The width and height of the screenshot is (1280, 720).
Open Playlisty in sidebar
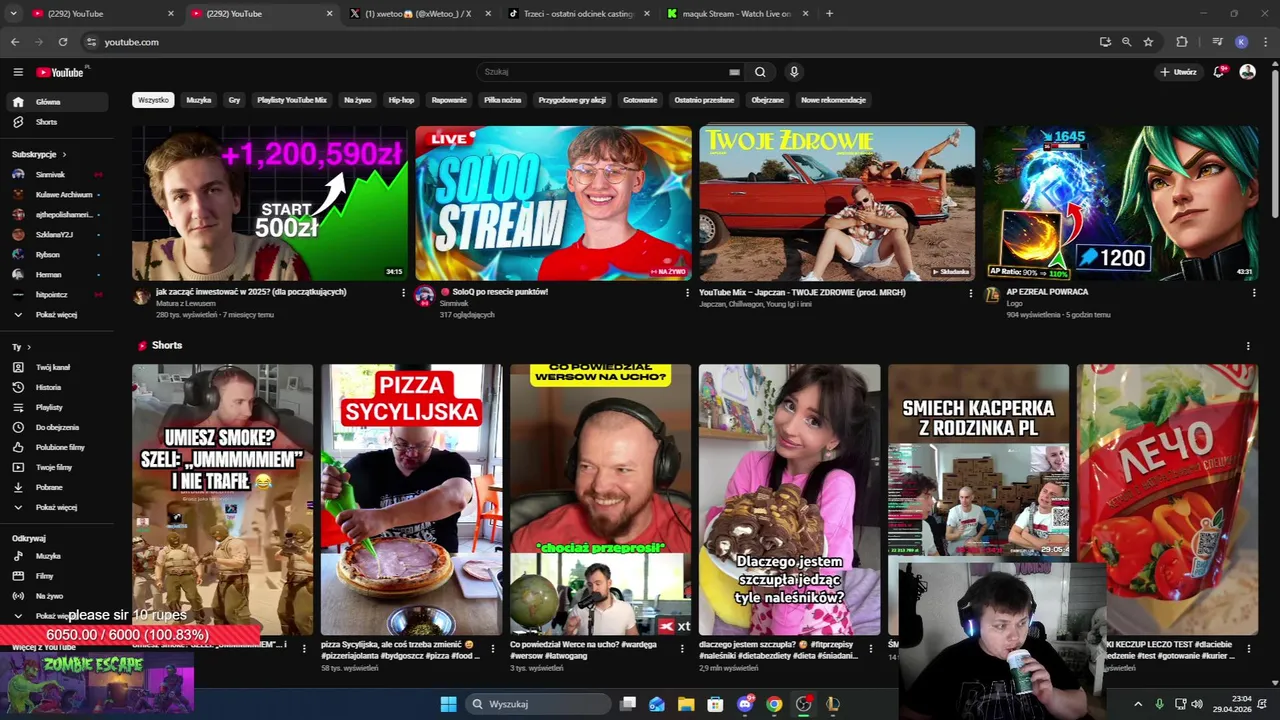(56, 407)
